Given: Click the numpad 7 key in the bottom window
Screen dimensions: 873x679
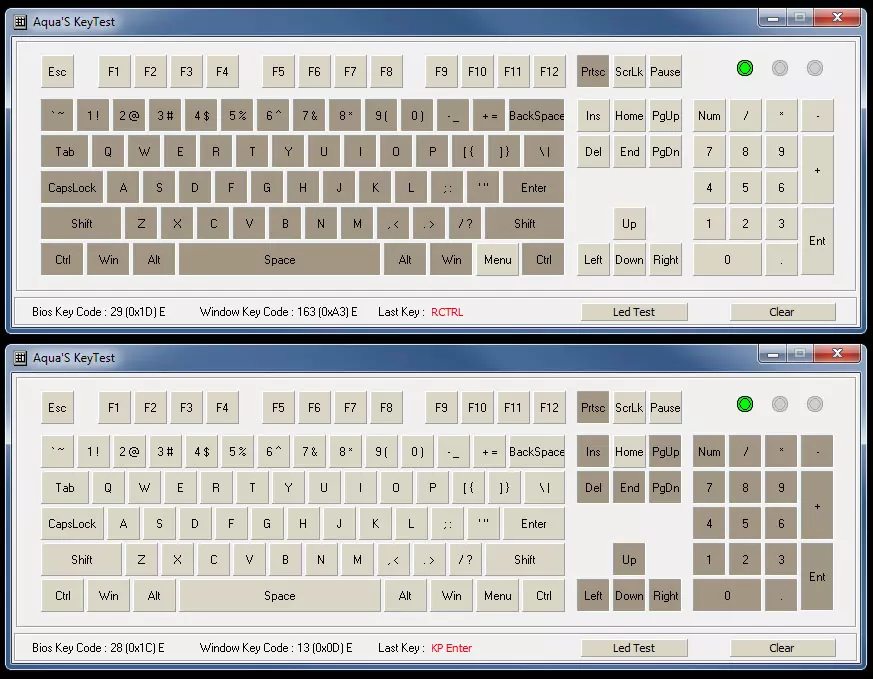Looking at the screenshot, I should (709, 488).
